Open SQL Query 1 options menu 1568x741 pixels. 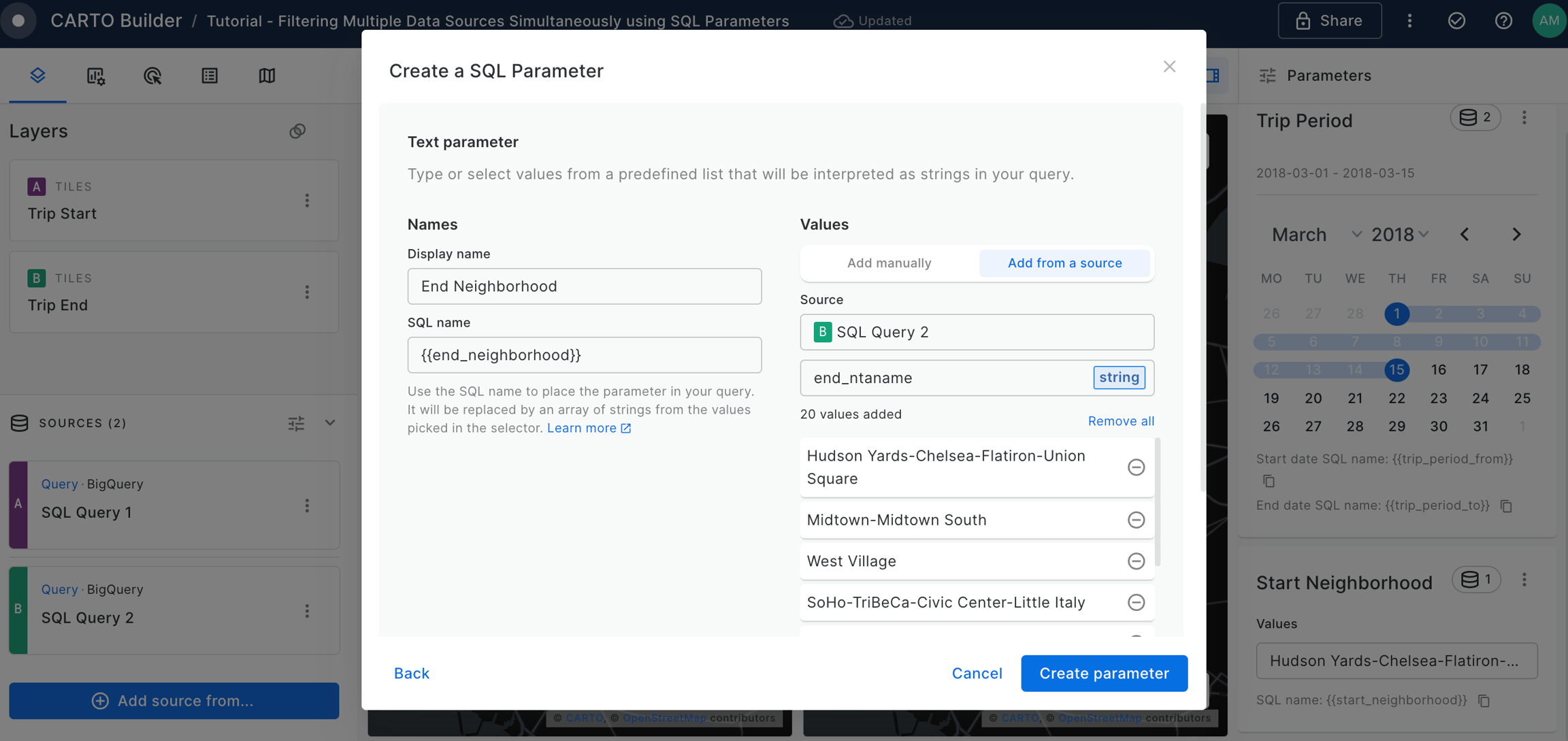click(x=307, y=506)
